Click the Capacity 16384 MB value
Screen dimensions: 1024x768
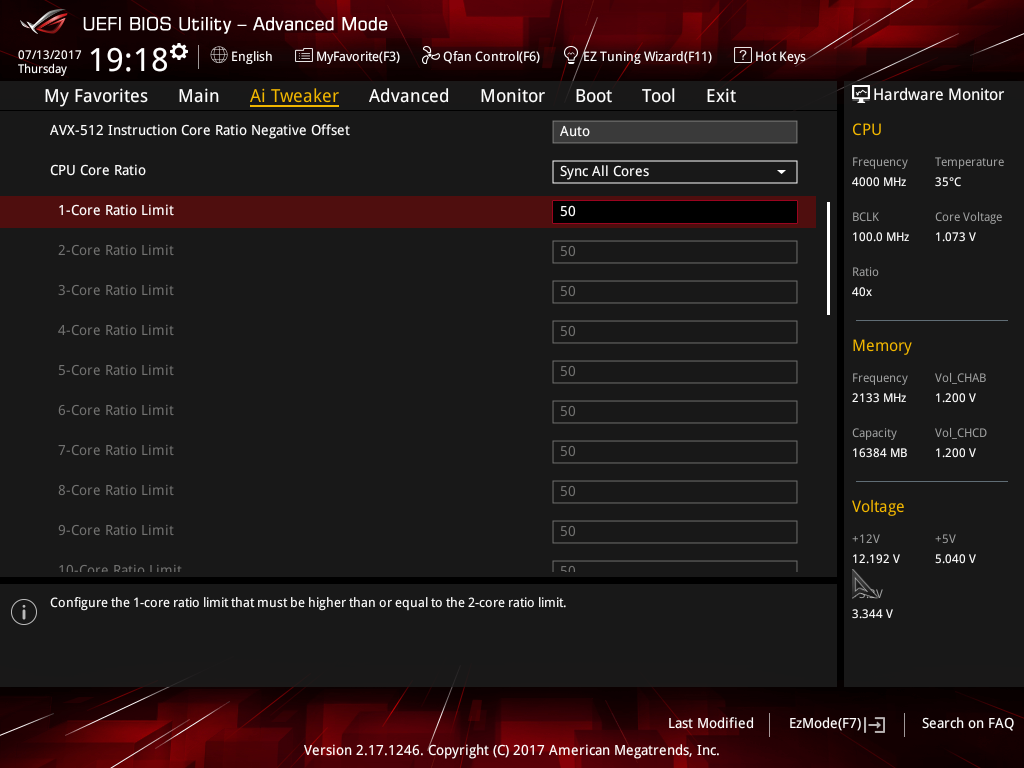point(879,453)
